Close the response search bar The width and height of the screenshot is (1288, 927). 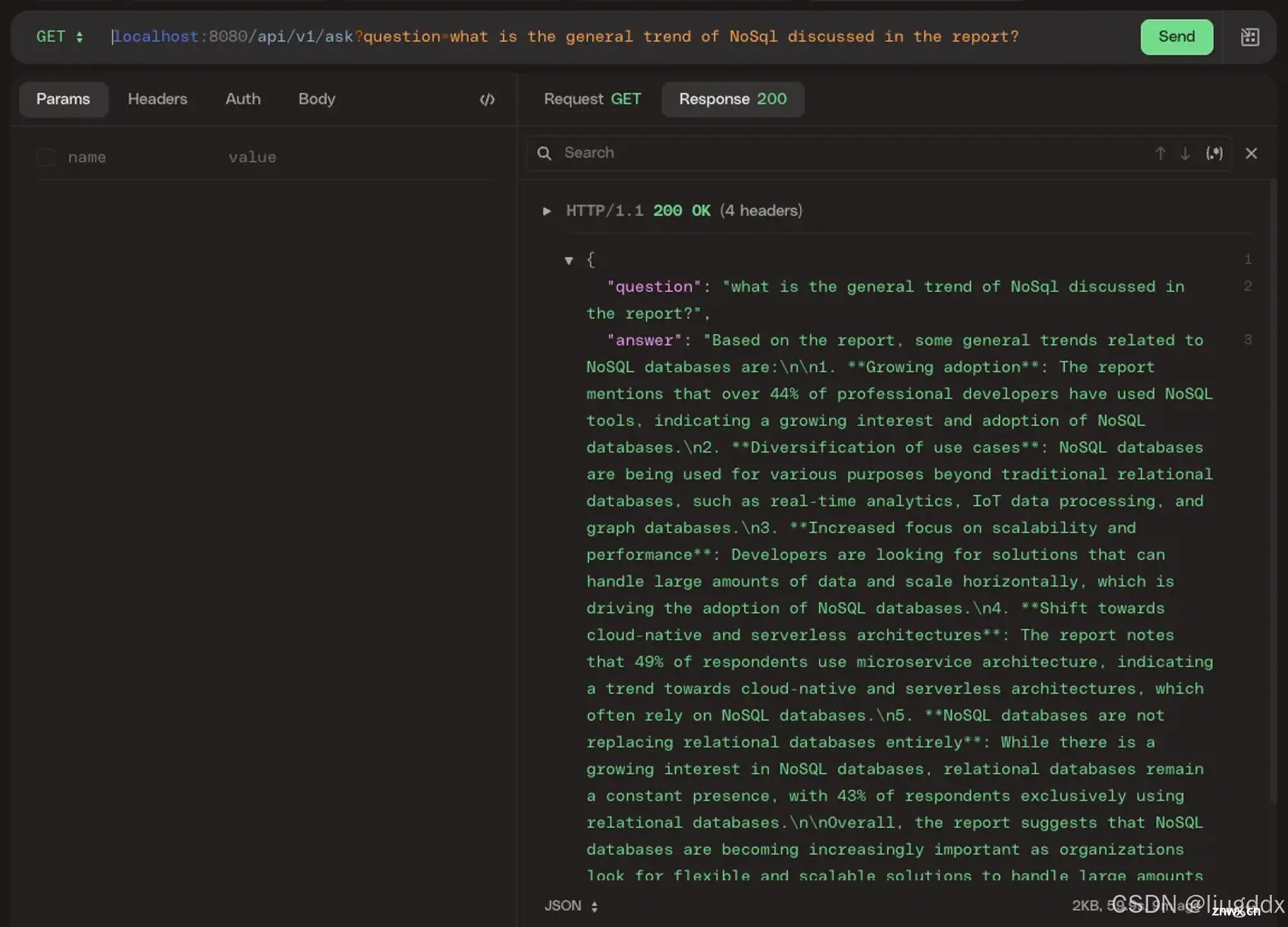[1251, 153]
